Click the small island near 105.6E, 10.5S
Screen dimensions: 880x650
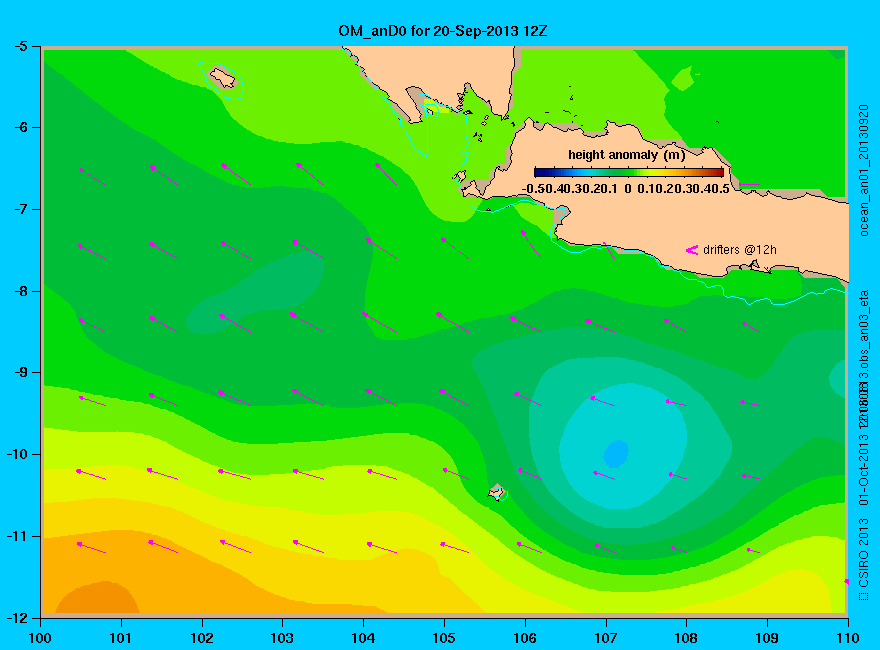pyautogui.click(x=497, y=493)
